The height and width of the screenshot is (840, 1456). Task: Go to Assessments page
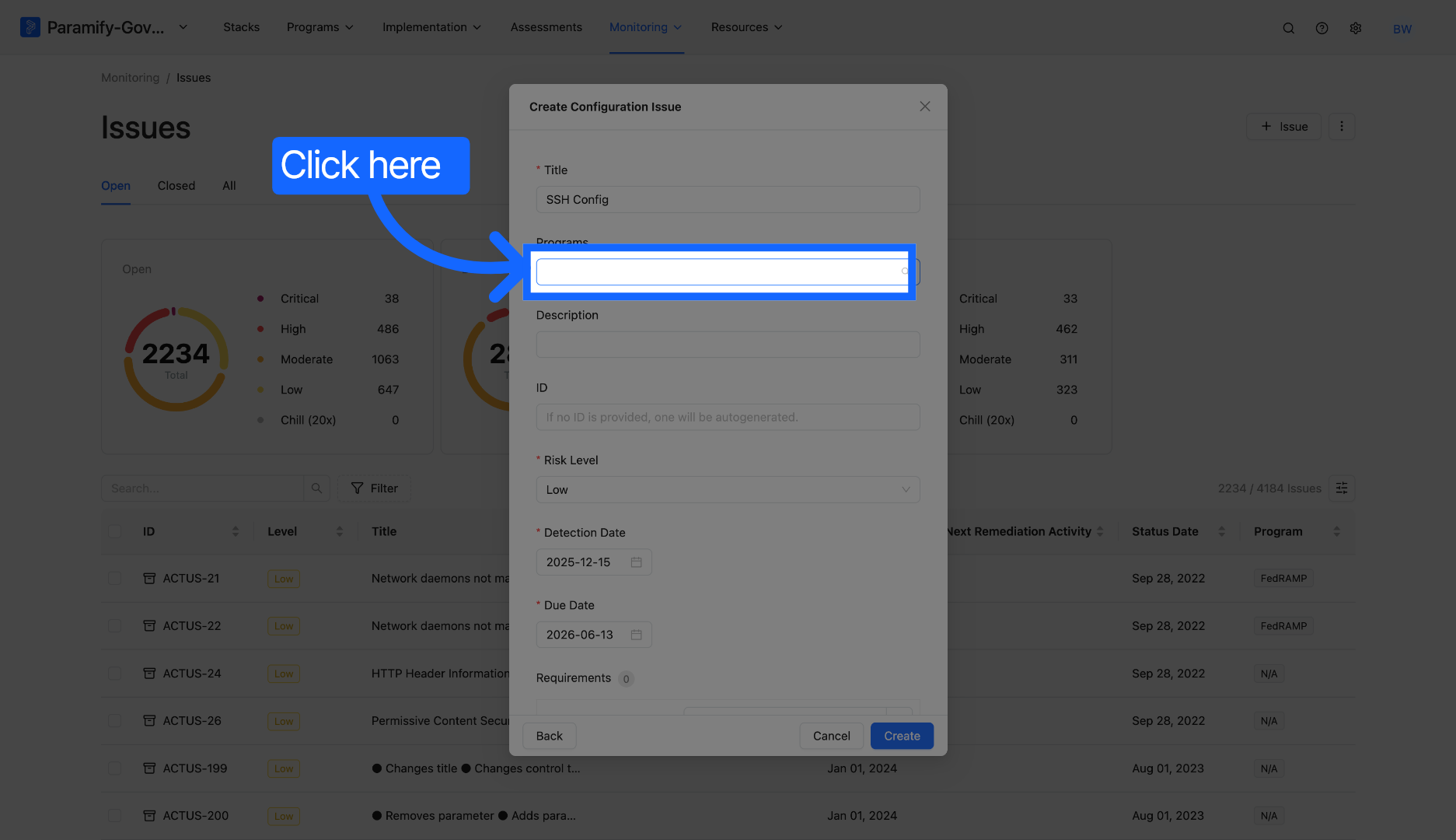point(546,27)
